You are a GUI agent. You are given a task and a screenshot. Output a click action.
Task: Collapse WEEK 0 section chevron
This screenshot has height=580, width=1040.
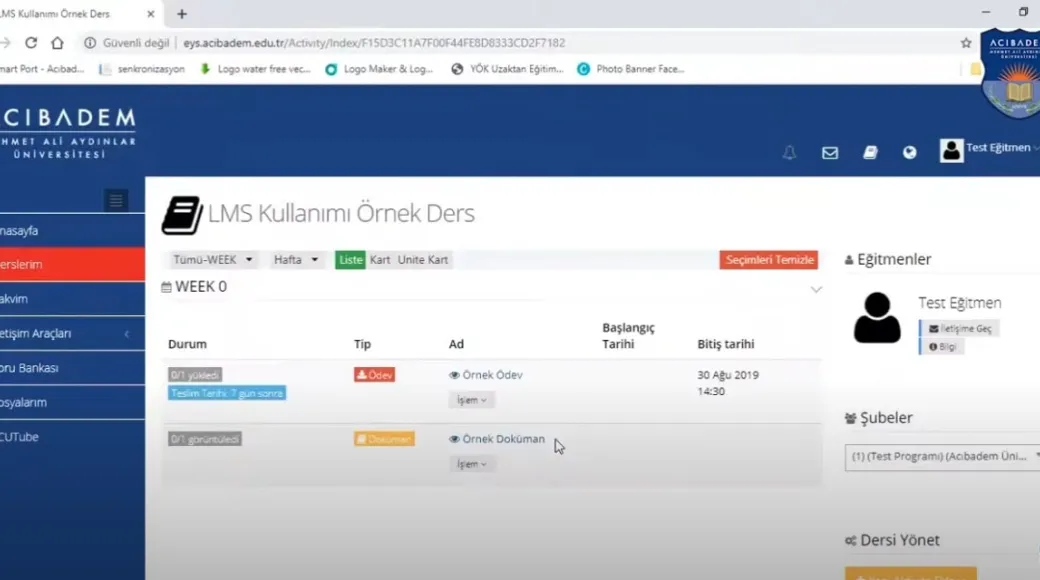[x=816, y=289]
